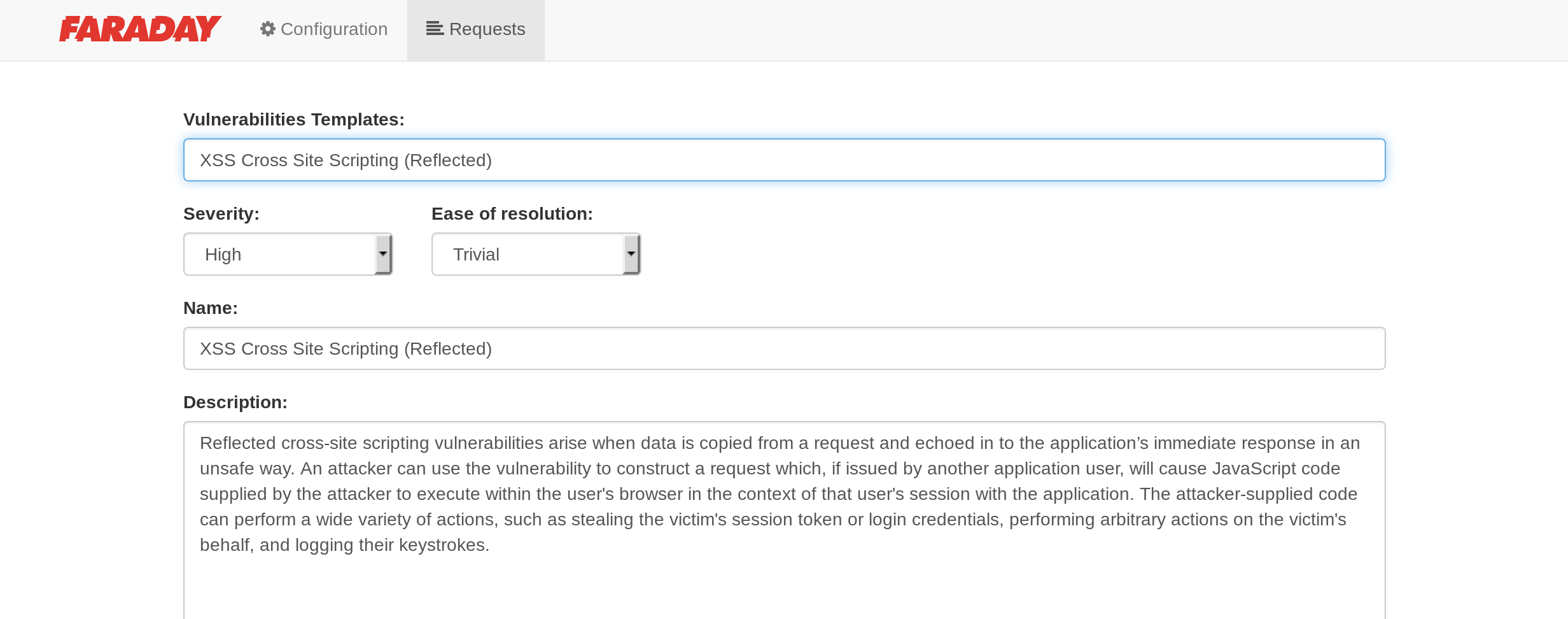The width and height of the screenshot is (1568, 619).
Task: Click inside the Description text area
Action: (784, 520)
